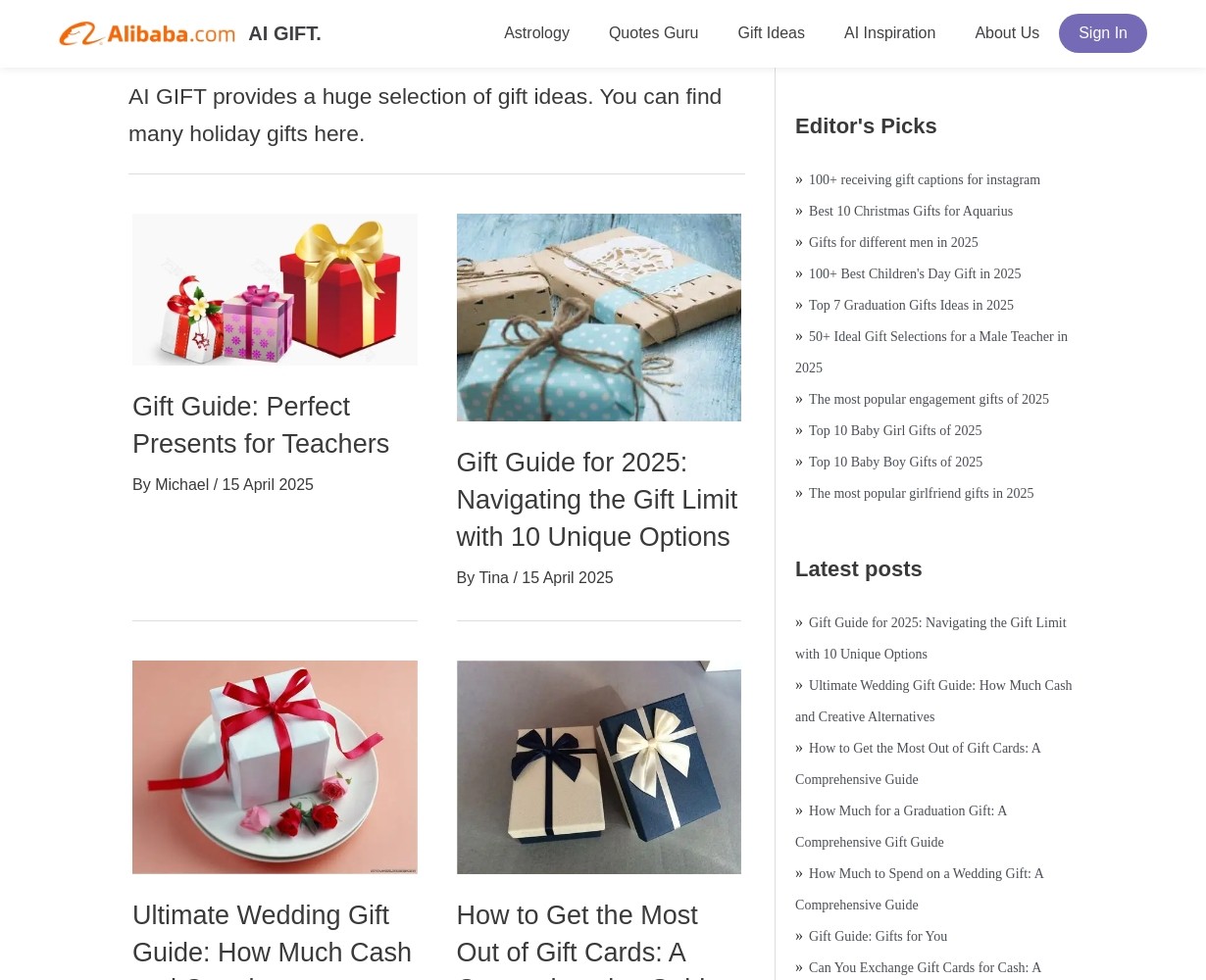This screenshot has height=980, width=1206.
Task: Open the About Us page
Action: pos(1007,33)
